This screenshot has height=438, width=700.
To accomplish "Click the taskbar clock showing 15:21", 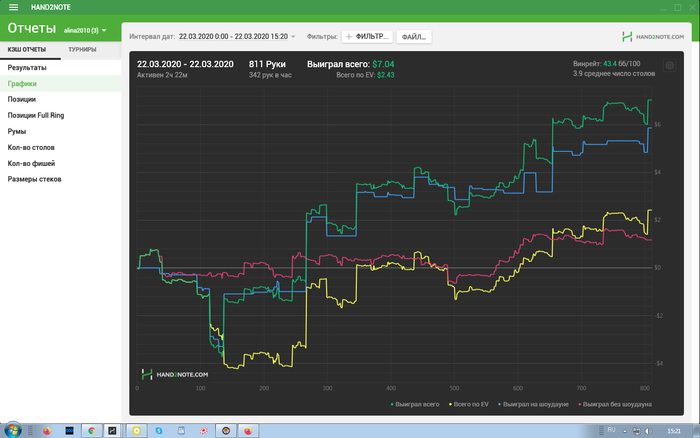I will pos(674,431).
